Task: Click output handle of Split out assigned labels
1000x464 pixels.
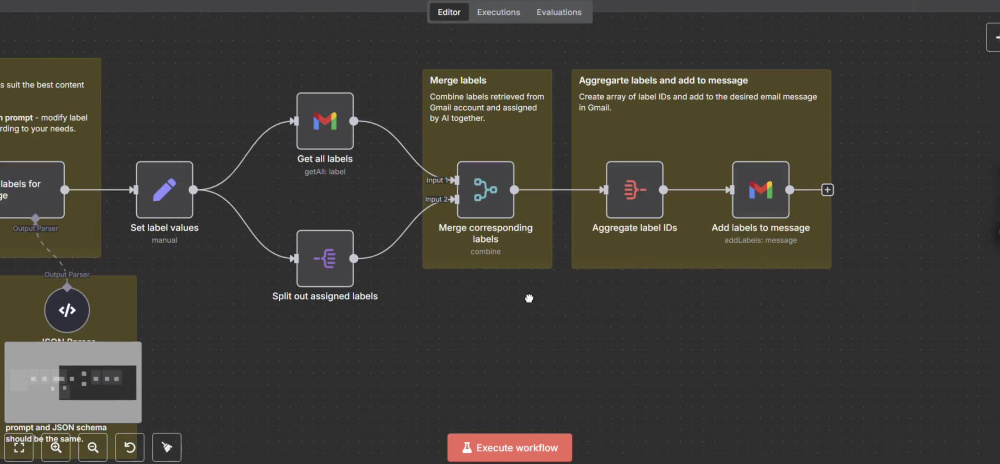Action: (354, 258)
